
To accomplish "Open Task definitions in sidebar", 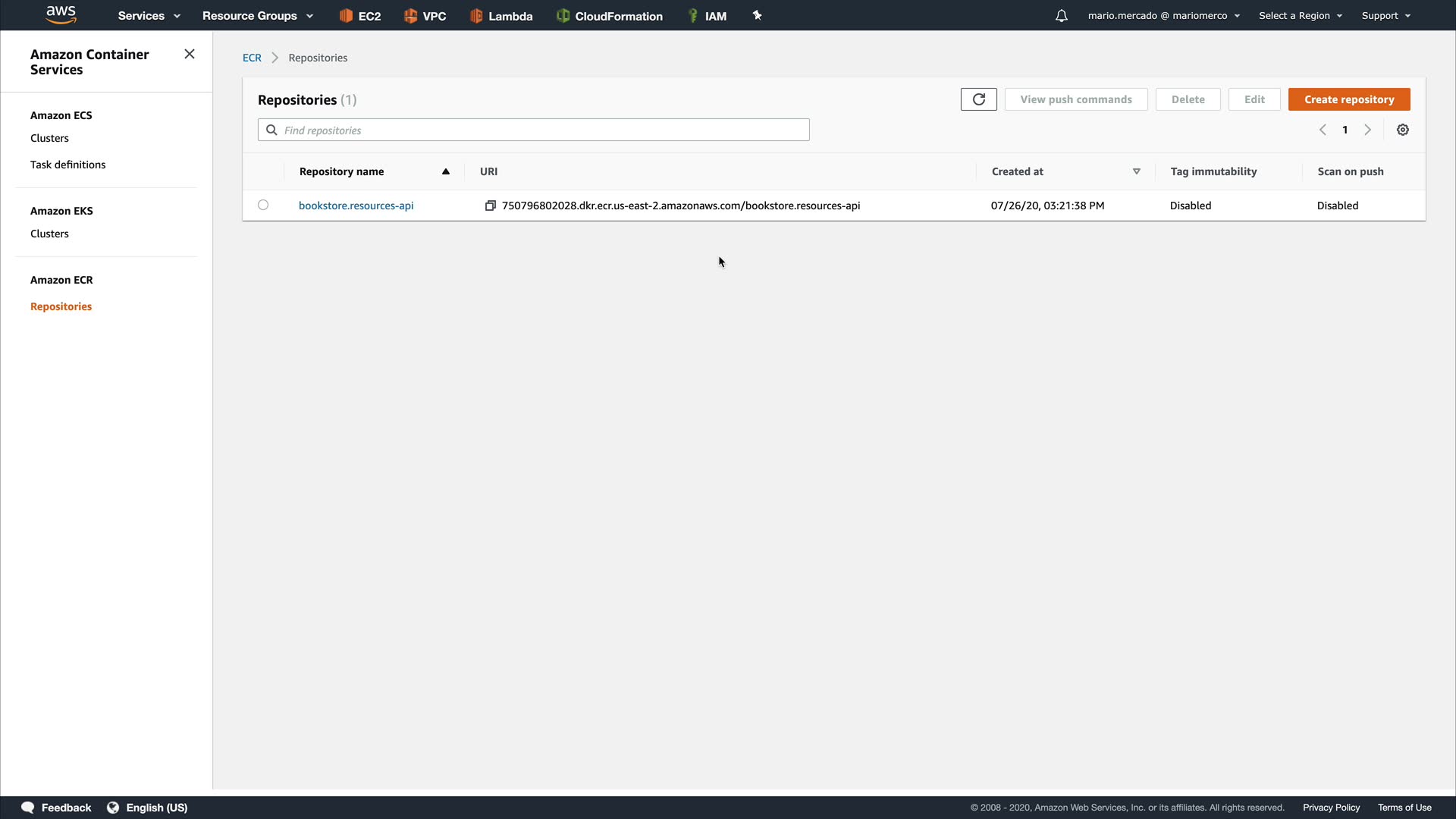I will (x=67, y=165).
